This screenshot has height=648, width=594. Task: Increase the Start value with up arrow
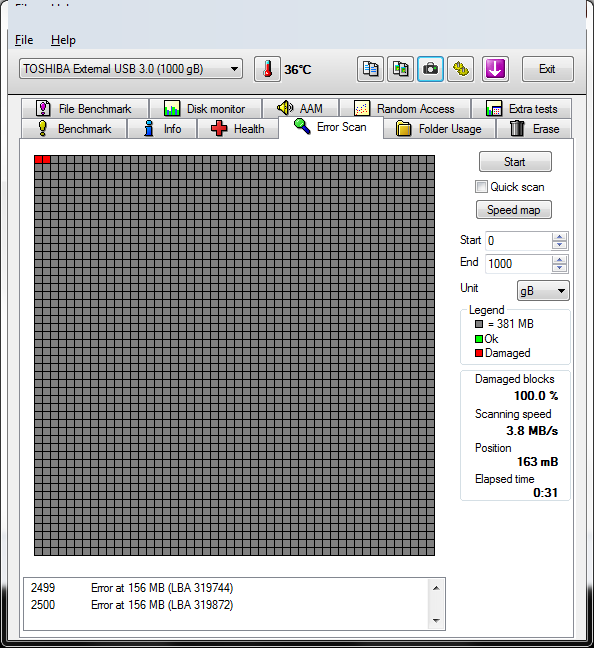point(559,237)
